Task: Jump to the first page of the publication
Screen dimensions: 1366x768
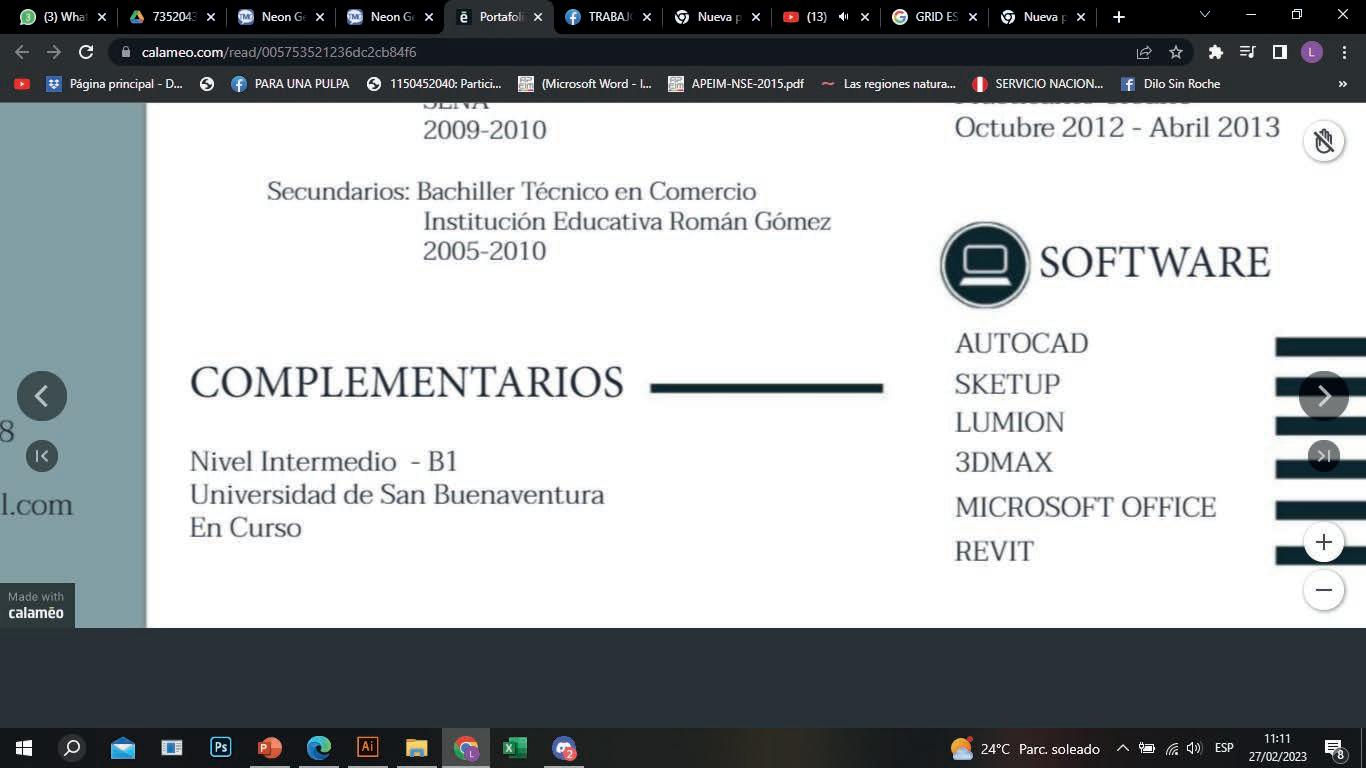Action: coord(42,456)
